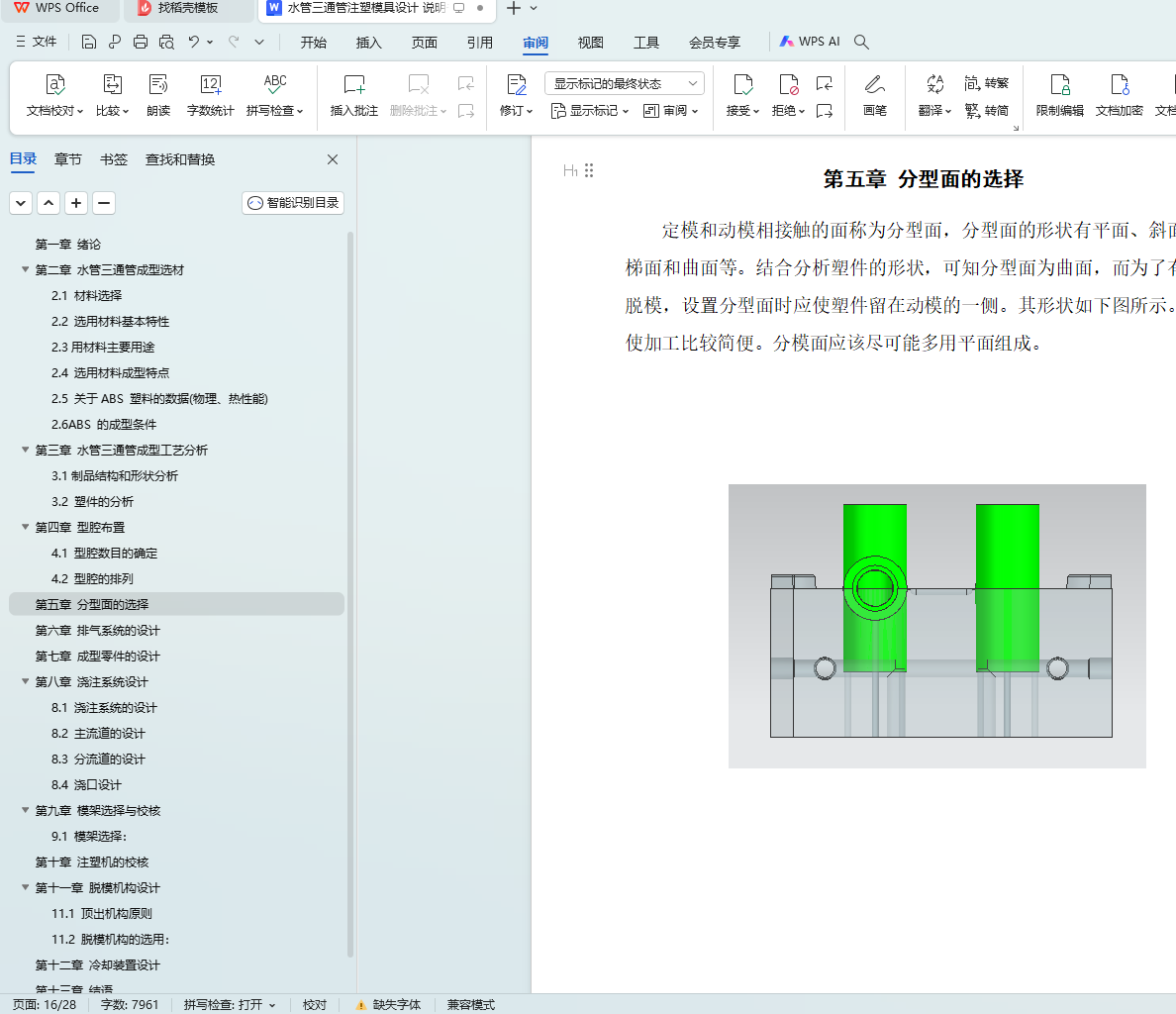Switch to the 视图 ribbon tab
Viewport: 1176px width, 1014px height.
[591, 43]
